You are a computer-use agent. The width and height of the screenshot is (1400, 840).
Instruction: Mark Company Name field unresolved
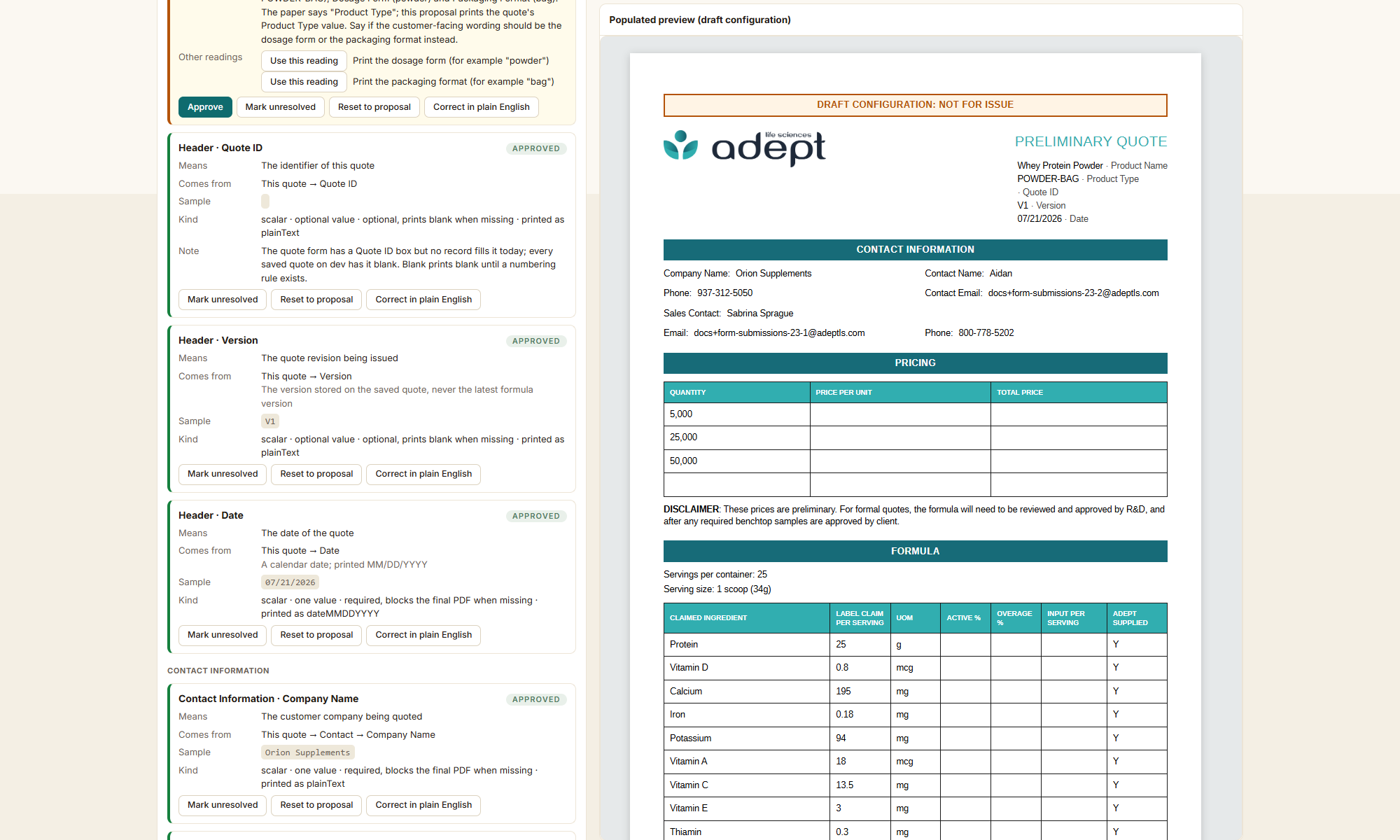223,805
